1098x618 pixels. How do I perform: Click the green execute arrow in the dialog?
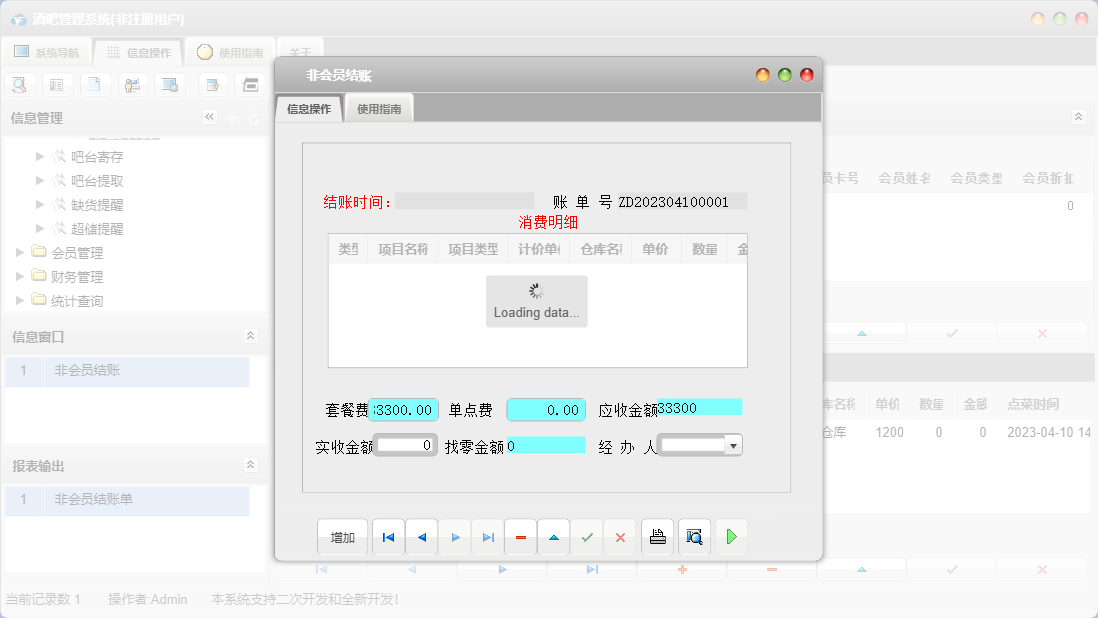[x=731, y=537]
